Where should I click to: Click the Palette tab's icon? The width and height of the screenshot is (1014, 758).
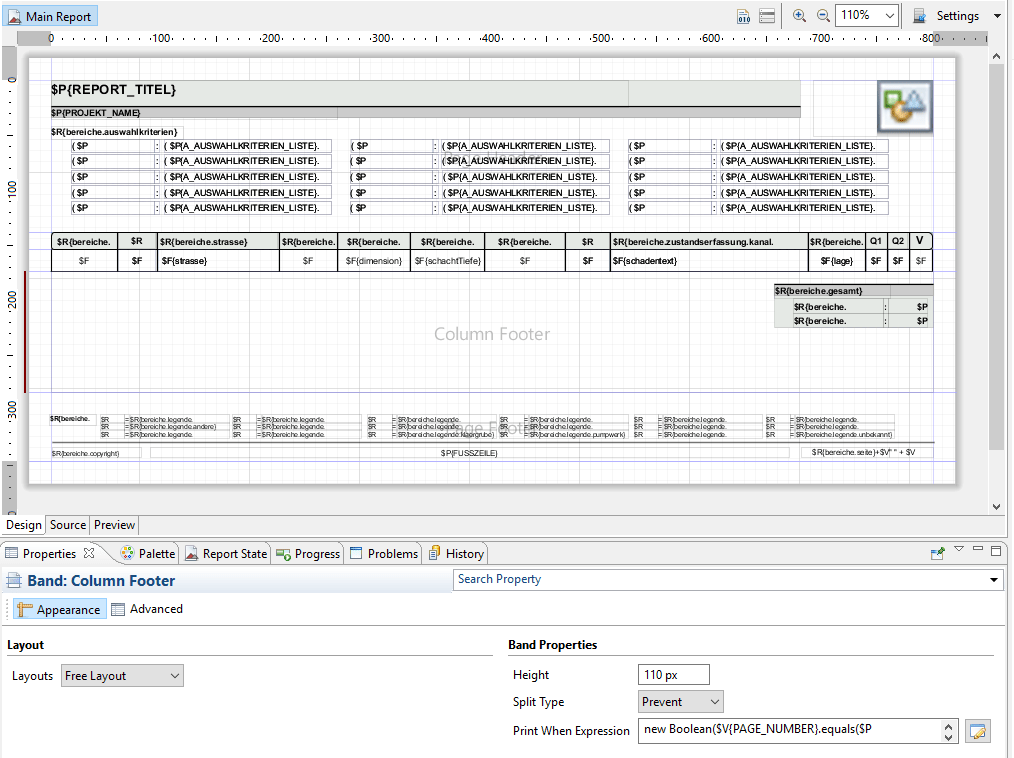[x=128, y=552]
